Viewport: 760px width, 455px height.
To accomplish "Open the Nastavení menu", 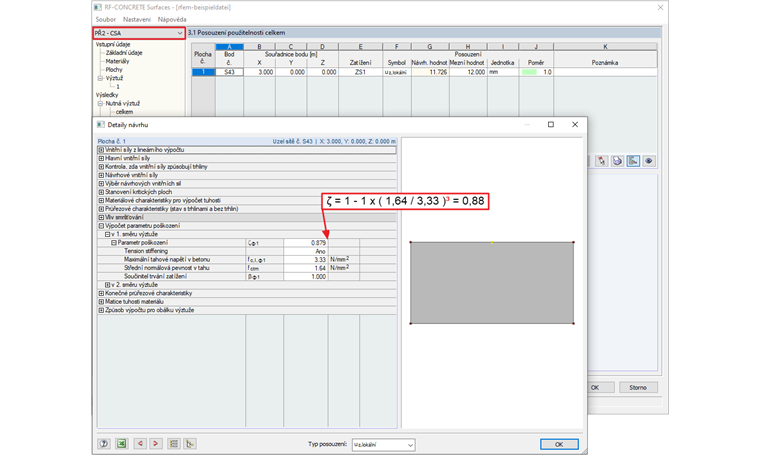I will tap(137, 19).
